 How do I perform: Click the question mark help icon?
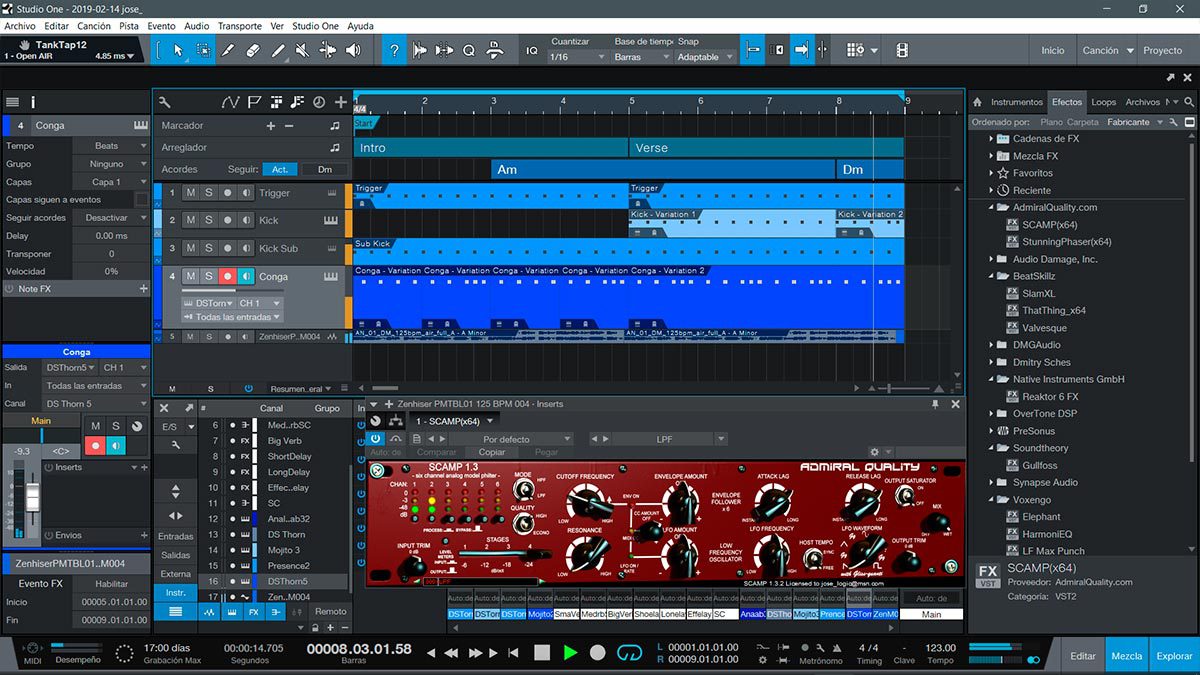[x=395, y=50]
